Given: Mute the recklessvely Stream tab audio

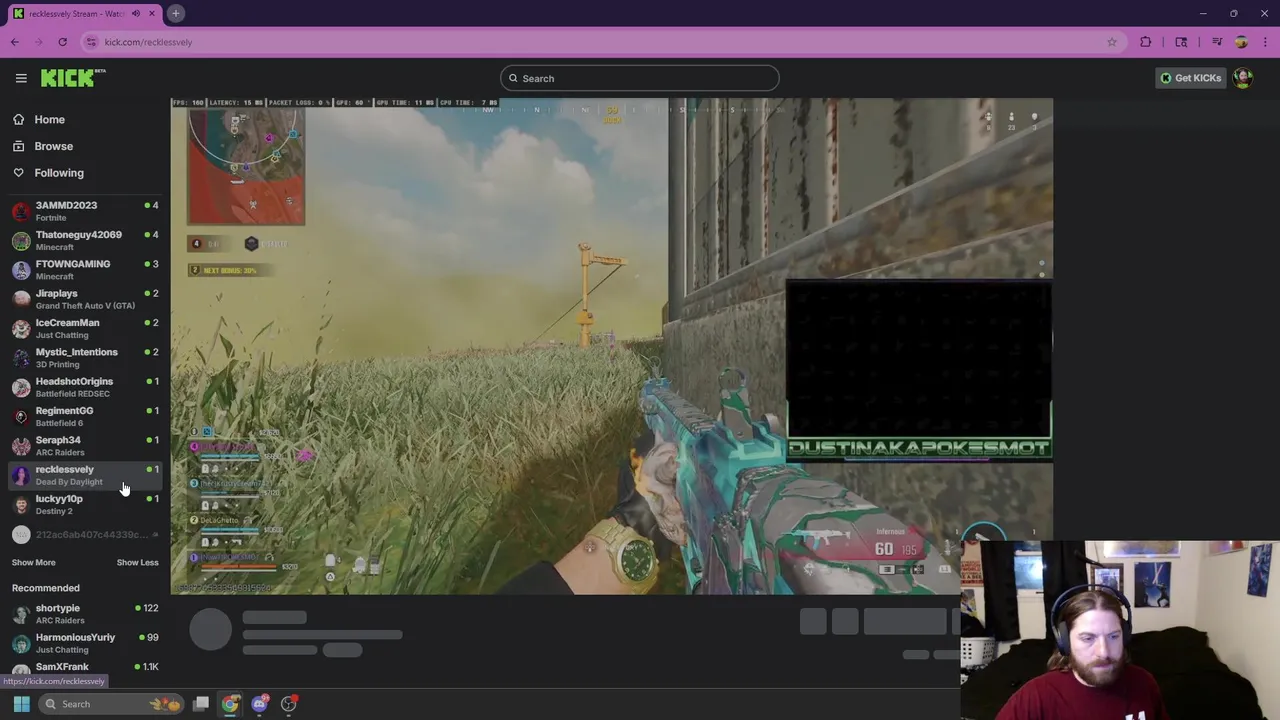Looking at the screenshot, I should coord(136,13).
